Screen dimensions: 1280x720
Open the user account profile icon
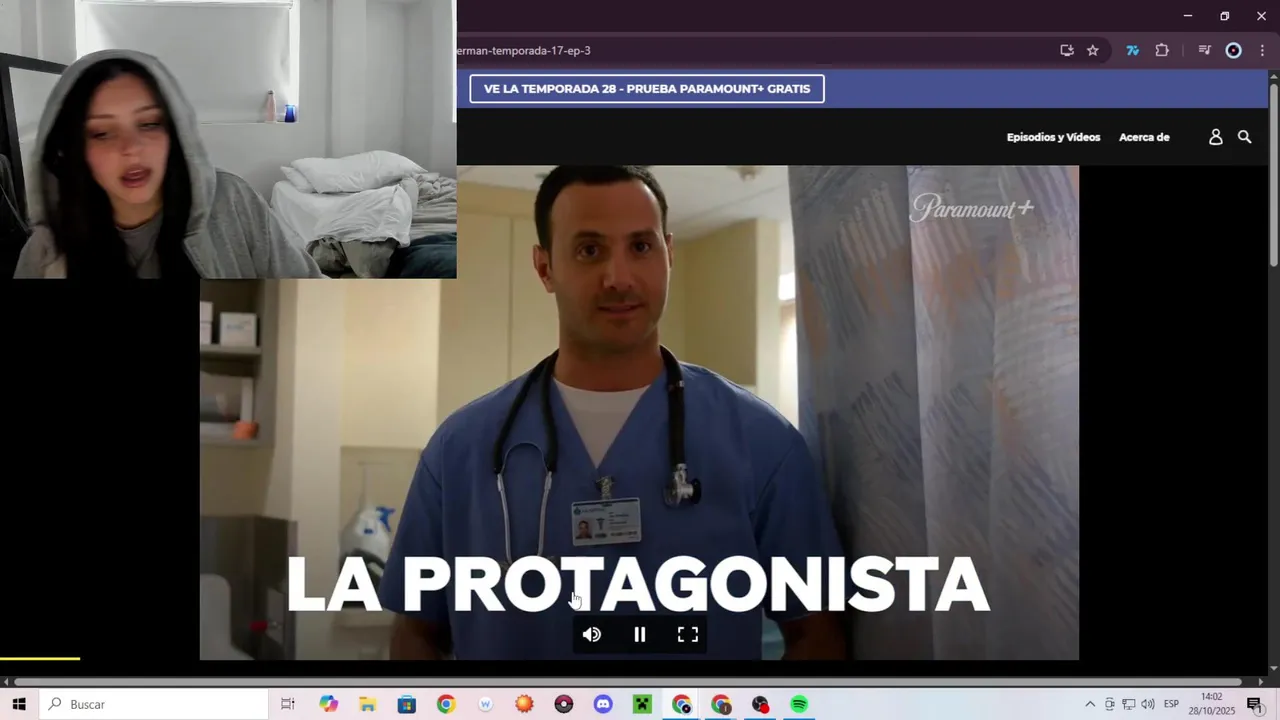click(1216, 137)
